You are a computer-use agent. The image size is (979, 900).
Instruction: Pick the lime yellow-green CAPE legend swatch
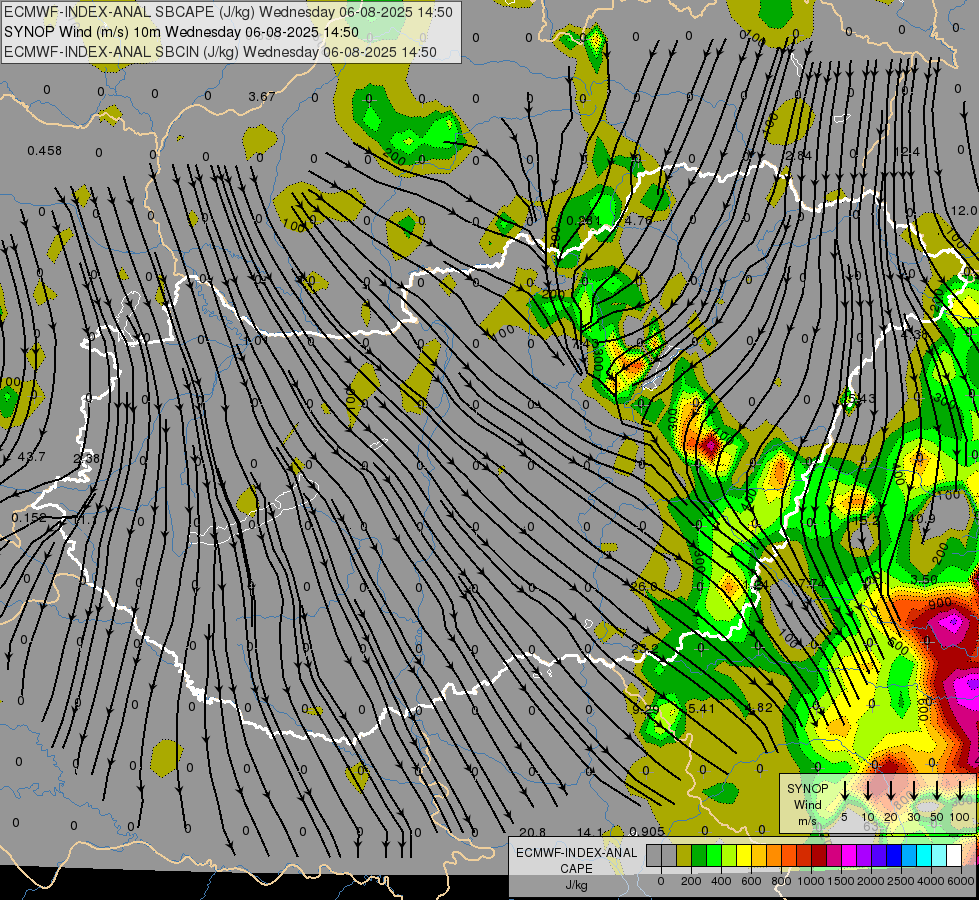(x=729, y=855)
